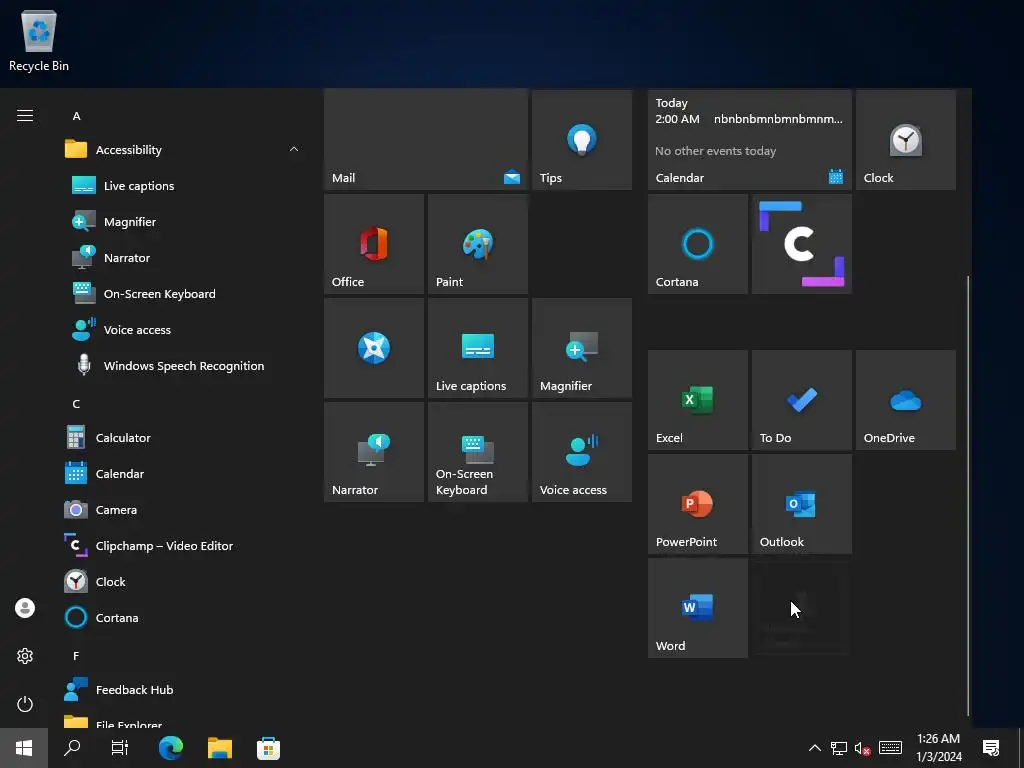
Task: Open the Cortana tile
Action: click(697, 244)
